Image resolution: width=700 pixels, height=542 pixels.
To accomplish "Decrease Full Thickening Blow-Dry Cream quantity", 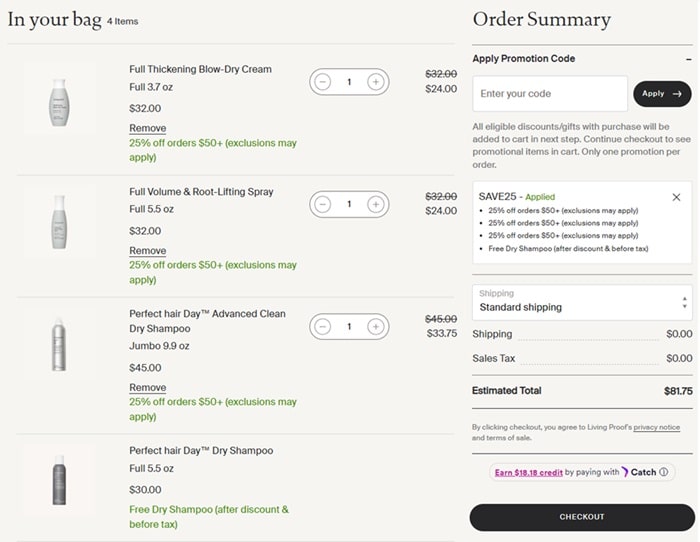I will click(323, 82).
